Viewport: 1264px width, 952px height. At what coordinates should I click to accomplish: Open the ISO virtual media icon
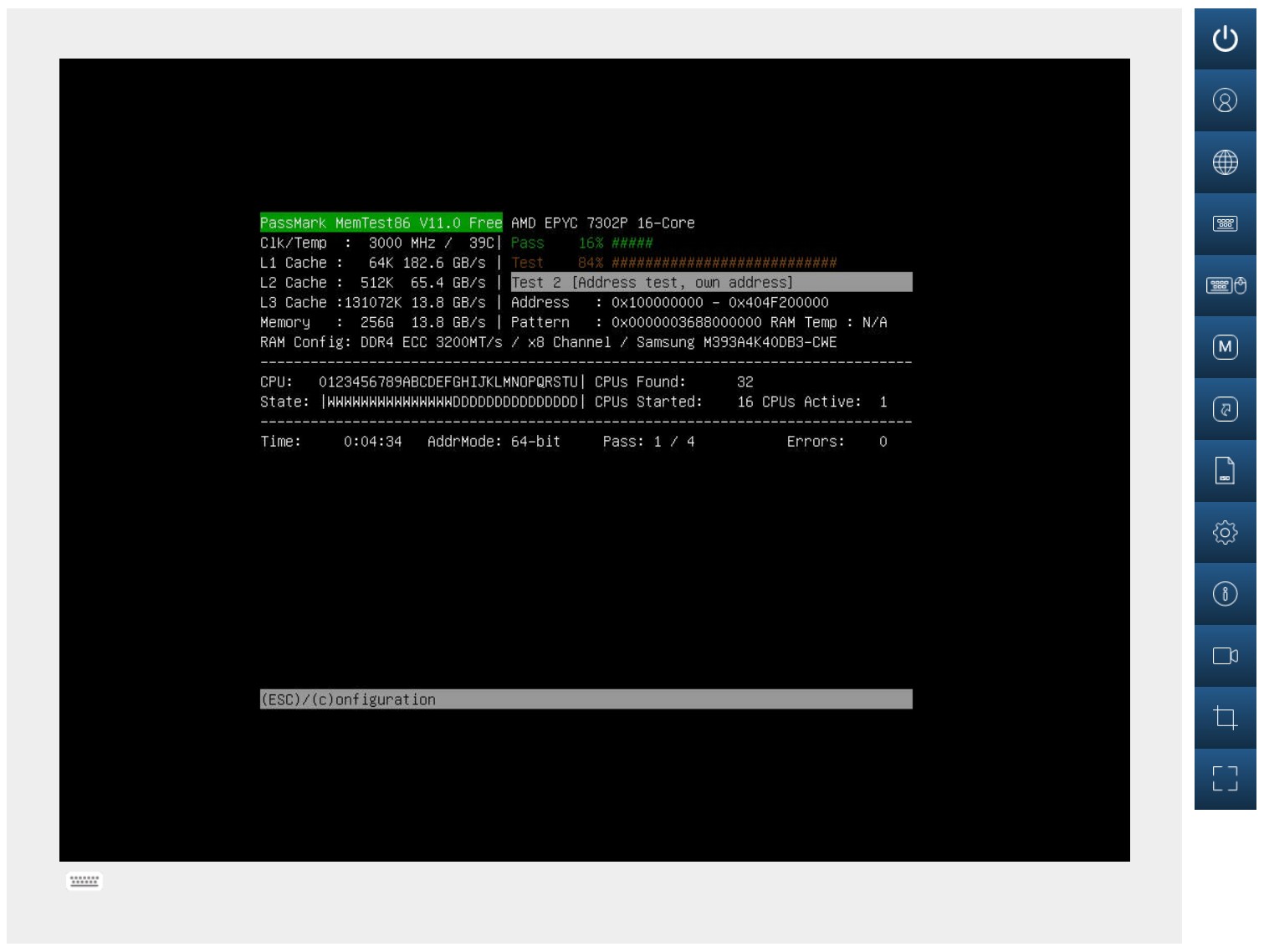(1225, 471)
